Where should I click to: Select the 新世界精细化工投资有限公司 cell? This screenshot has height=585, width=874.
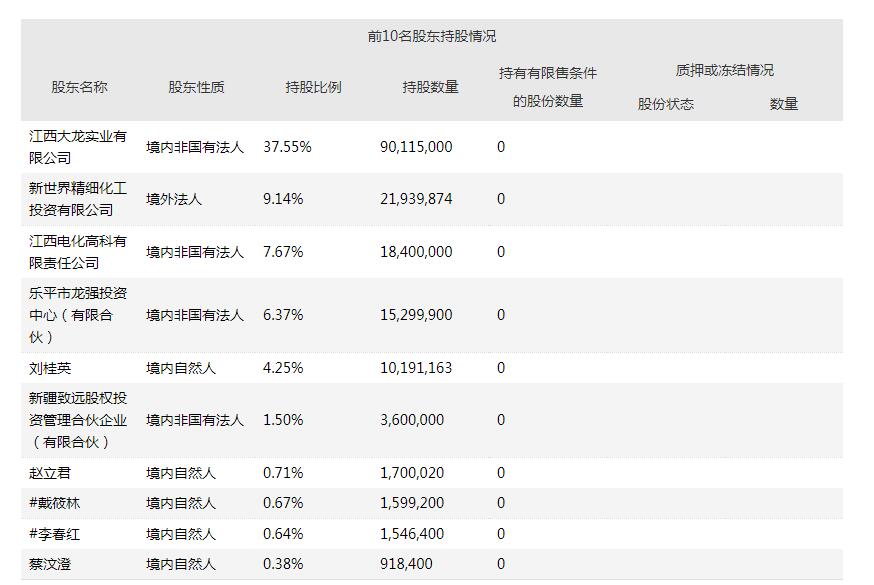78,199
